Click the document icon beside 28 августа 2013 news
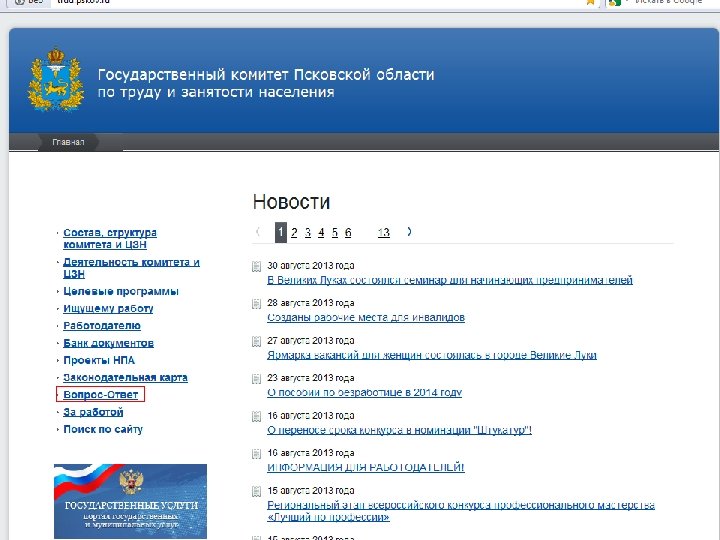 256,304
